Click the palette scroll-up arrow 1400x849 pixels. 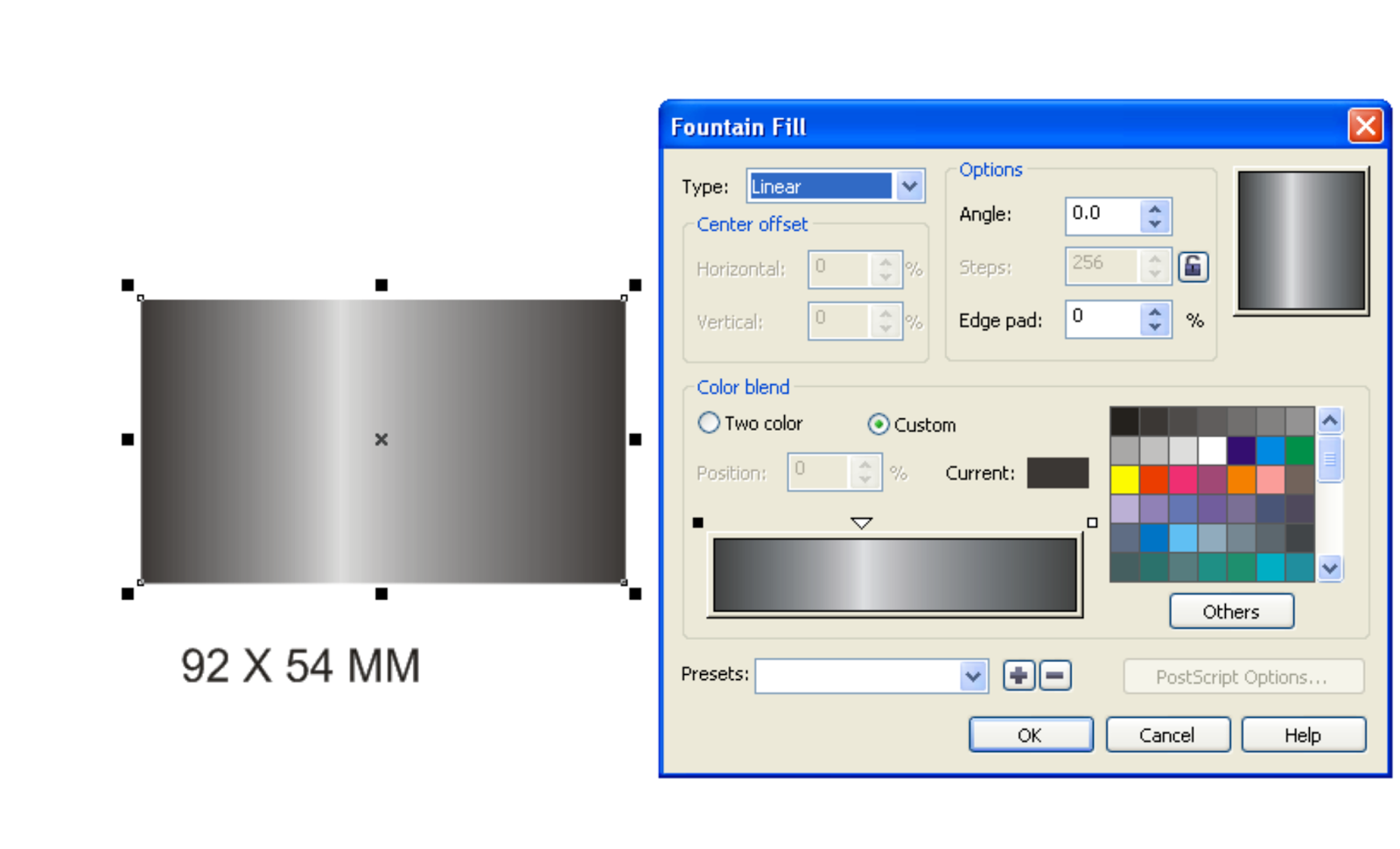pyautogui.click(x=1330, y=420)
